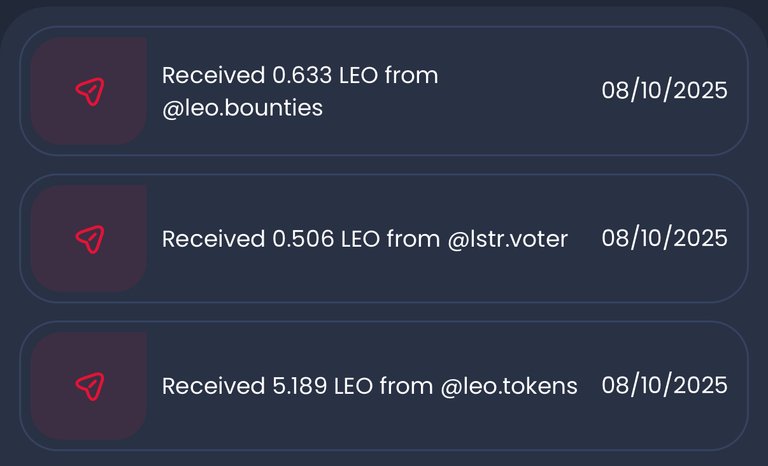Select the date of the 5.189 LEO transaction
768x466 pixels.
click(665, 386)
